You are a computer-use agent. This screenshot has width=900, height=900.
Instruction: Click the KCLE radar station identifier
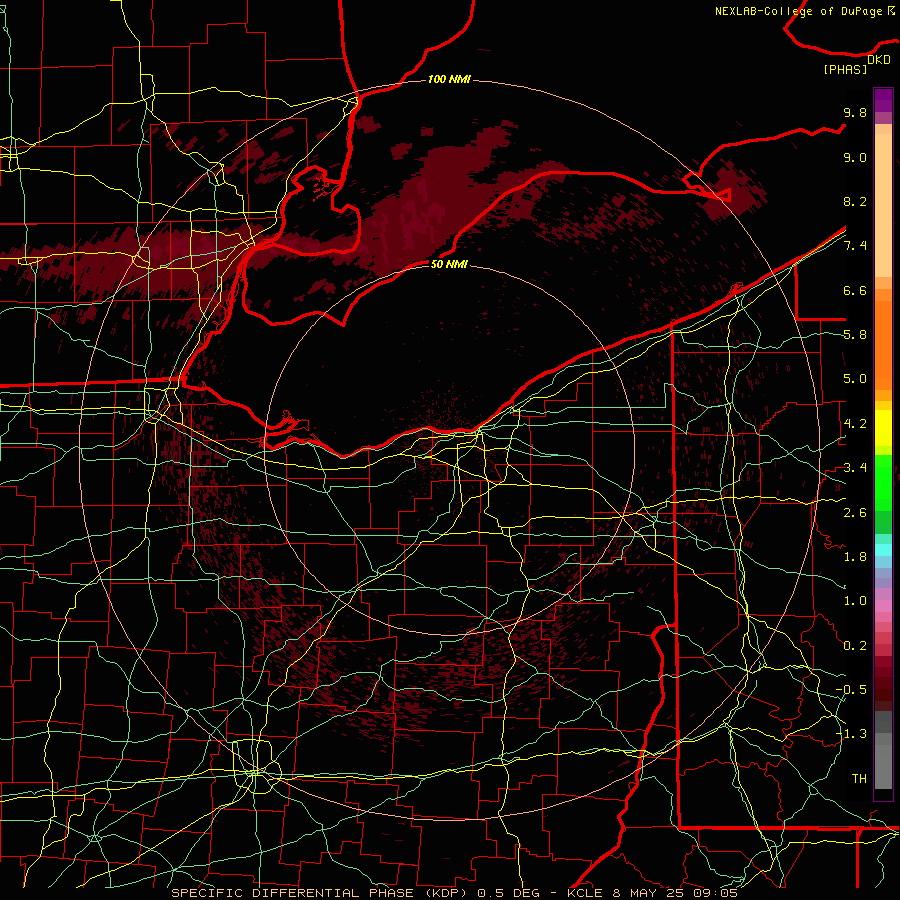[x=586, y=893]
